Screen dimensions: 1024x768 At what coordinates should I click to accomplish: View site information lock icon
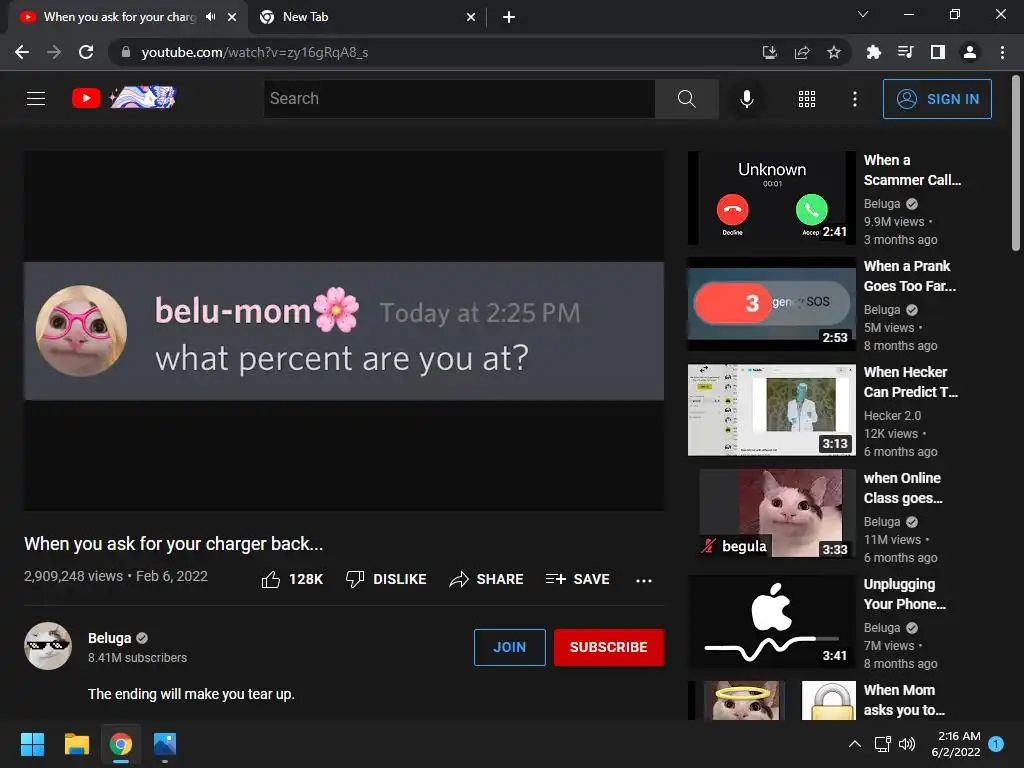[126, 52]
